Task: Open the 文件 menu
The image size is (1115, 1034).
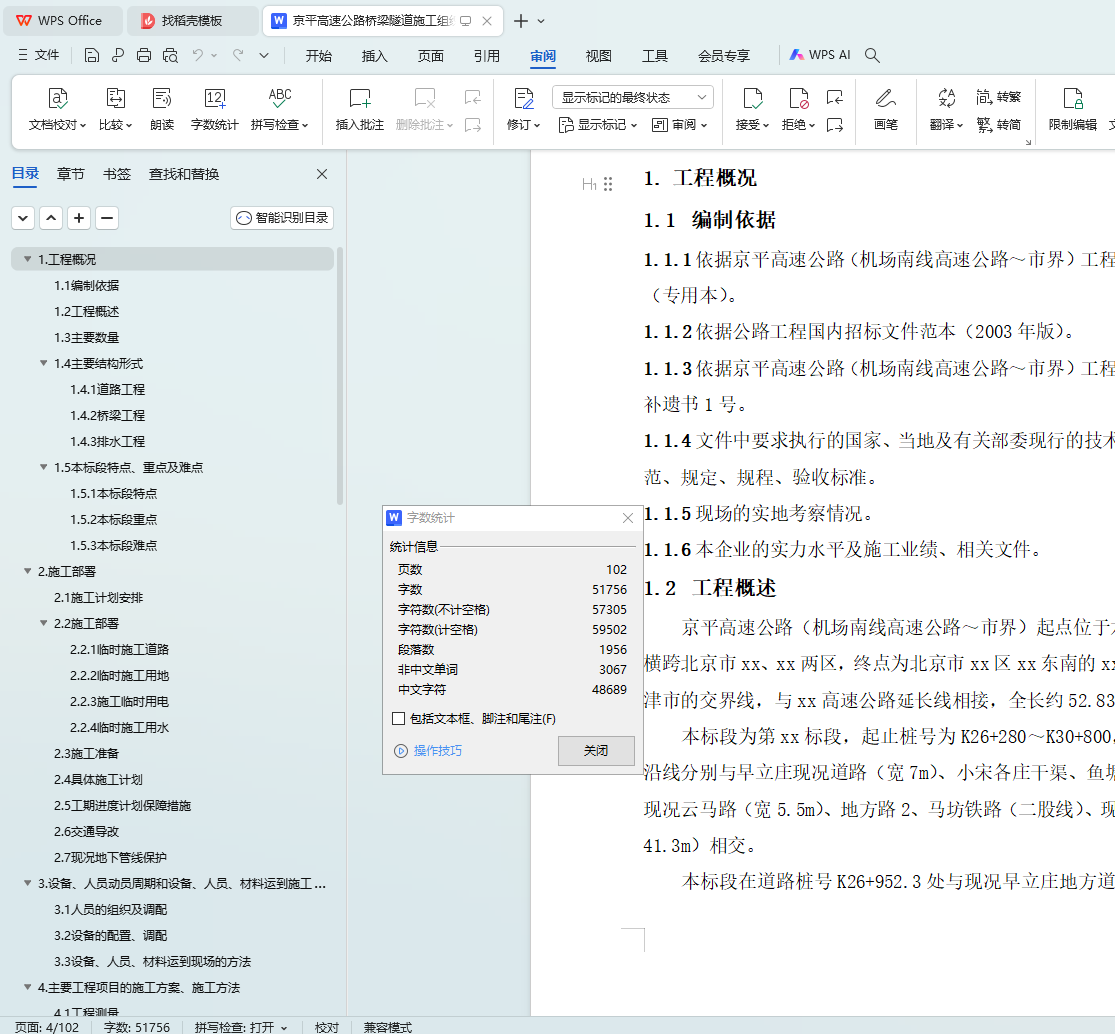Action: [39, 55]
